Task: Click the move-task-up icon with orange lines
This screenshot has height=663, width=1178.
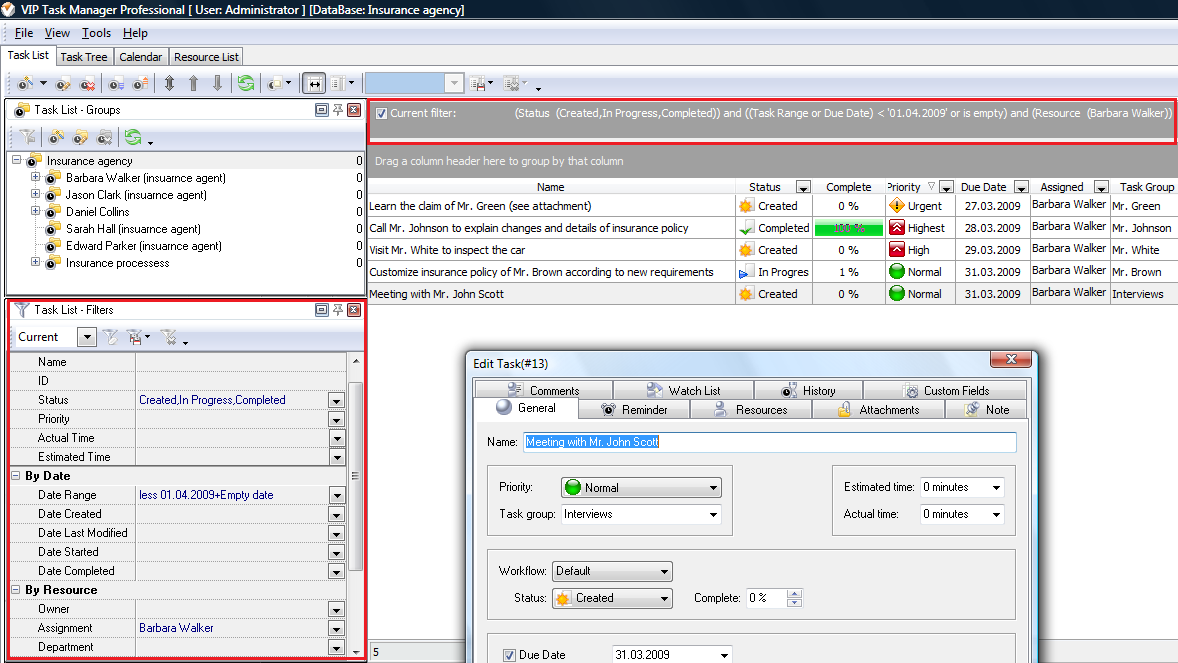Action: tap(140, 83)
